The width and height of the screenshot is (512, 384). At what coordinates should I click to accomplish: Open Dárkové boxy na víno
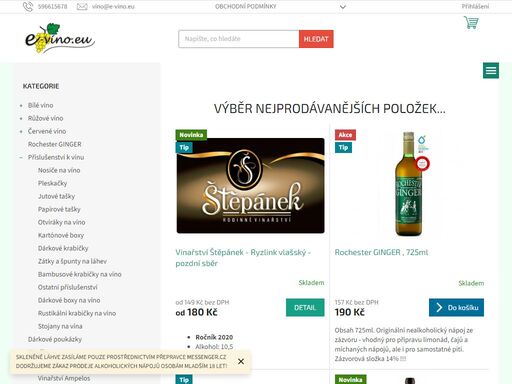click(69, 300)
